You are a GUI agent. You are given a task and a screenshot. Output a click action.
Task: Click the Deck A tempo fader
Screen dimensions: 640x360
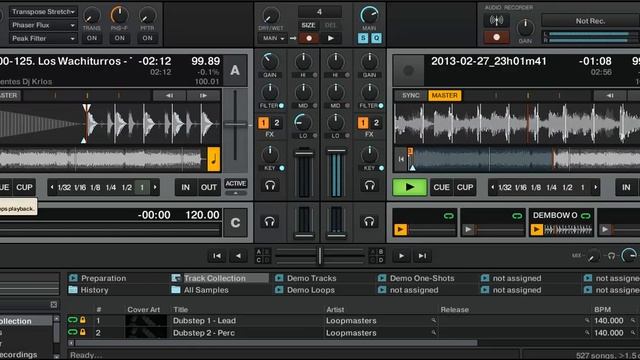click(235, 124)
